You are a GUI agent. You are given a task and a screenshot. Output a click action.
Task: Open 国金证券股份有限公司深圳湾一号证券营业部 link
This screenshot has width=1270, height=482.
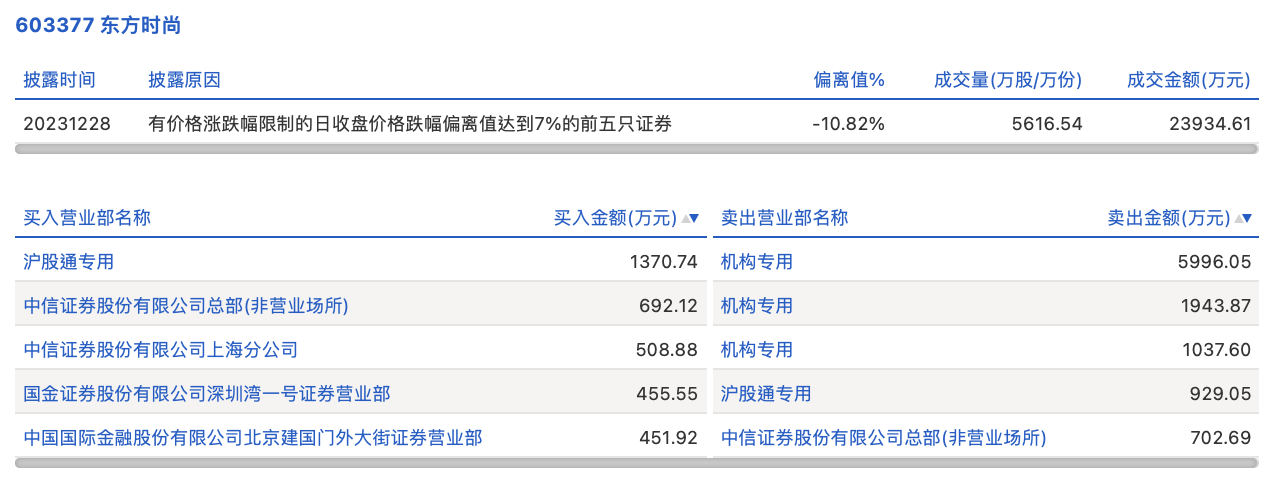207,394
